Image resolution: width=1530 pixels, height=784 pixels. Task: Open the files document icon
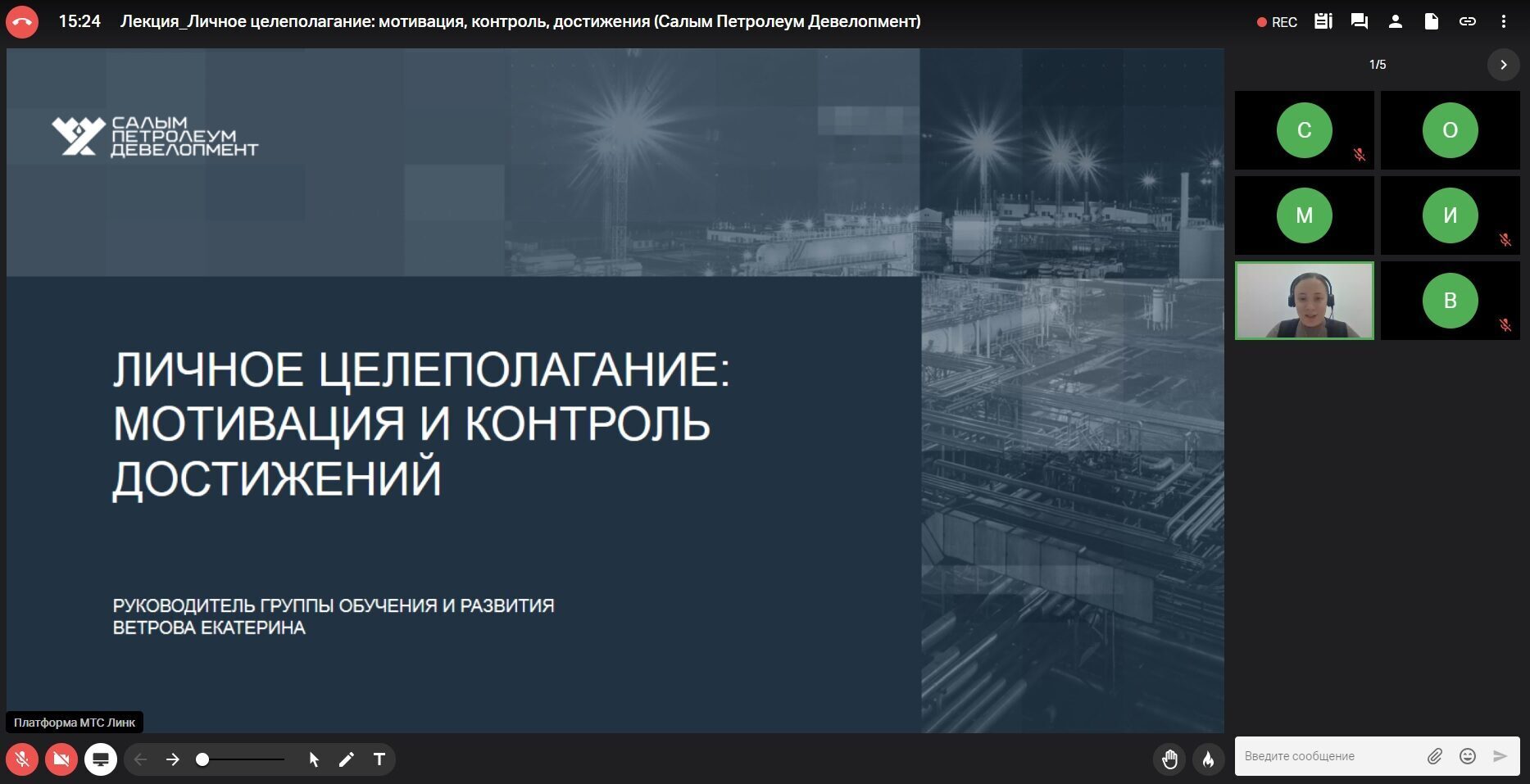tap(1431, 21)
